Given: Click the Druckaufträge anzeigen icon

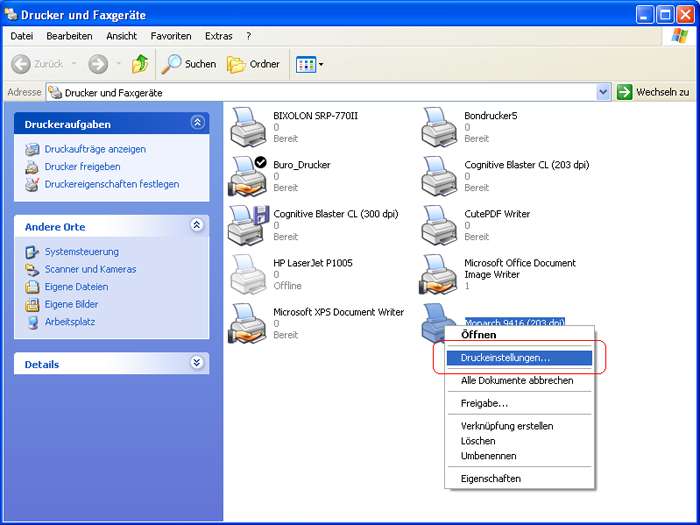Looking at the screenshot, I should [32, 149].
